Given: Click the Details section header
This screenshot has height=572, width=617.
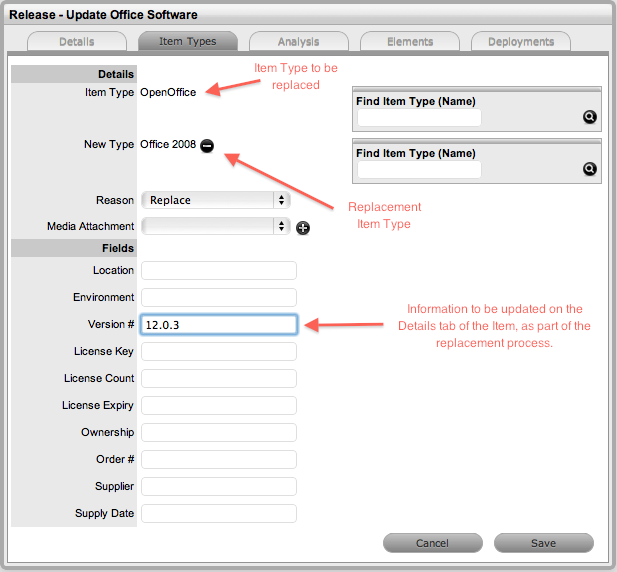Looking at the screenshot, I should [74, 74].
